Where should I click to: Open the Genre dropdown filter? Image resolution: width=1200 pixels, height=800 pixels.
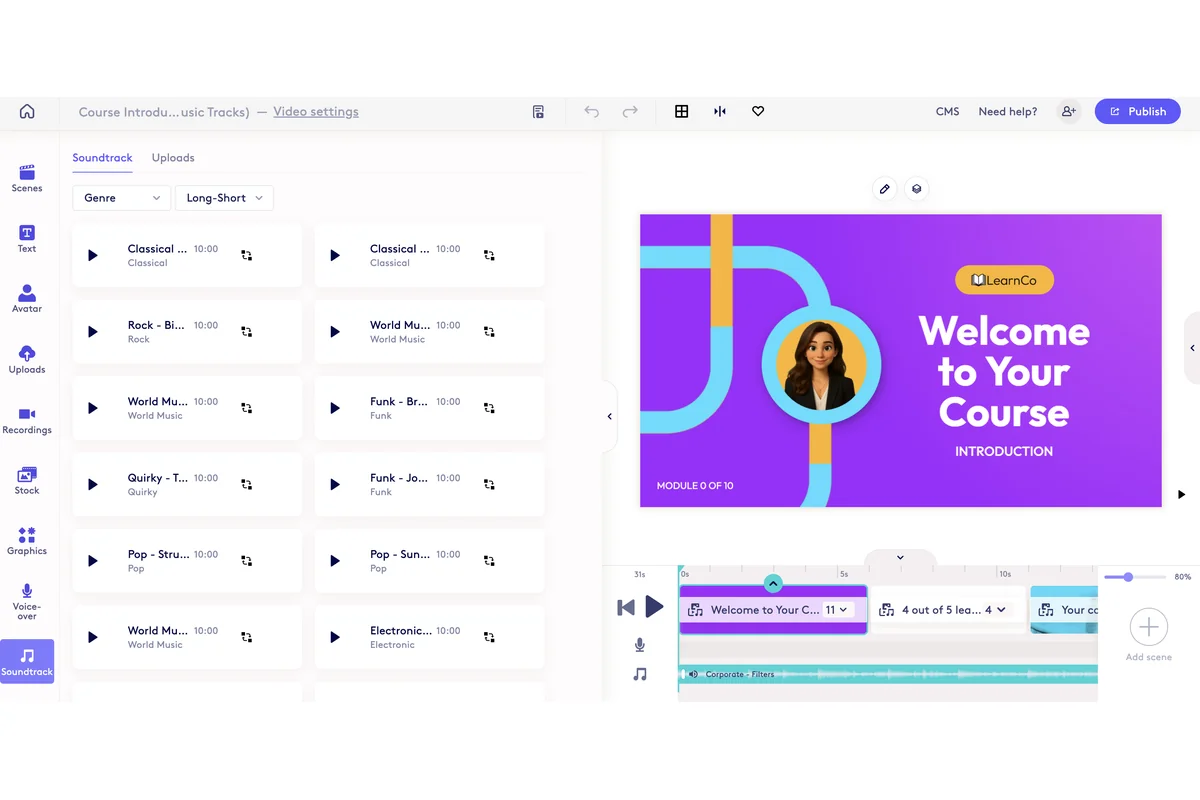coord(122,198)
